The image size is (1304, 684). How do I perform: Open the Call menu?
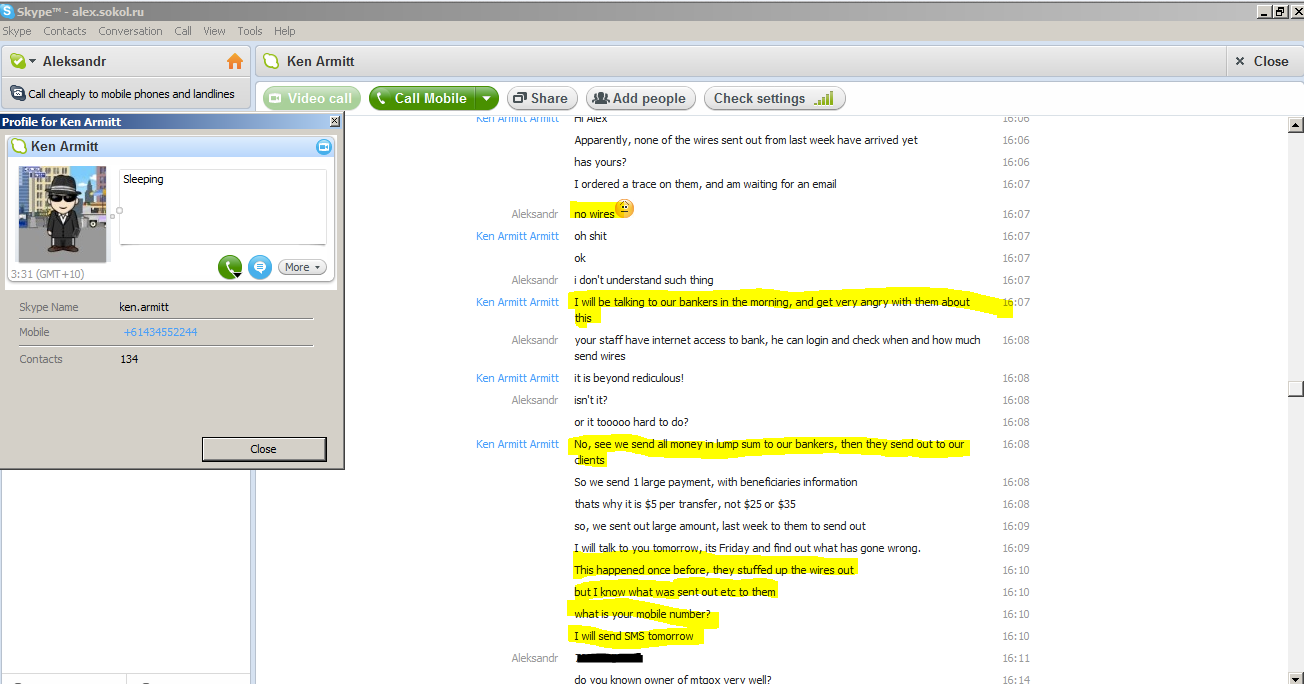coord(183,31)
